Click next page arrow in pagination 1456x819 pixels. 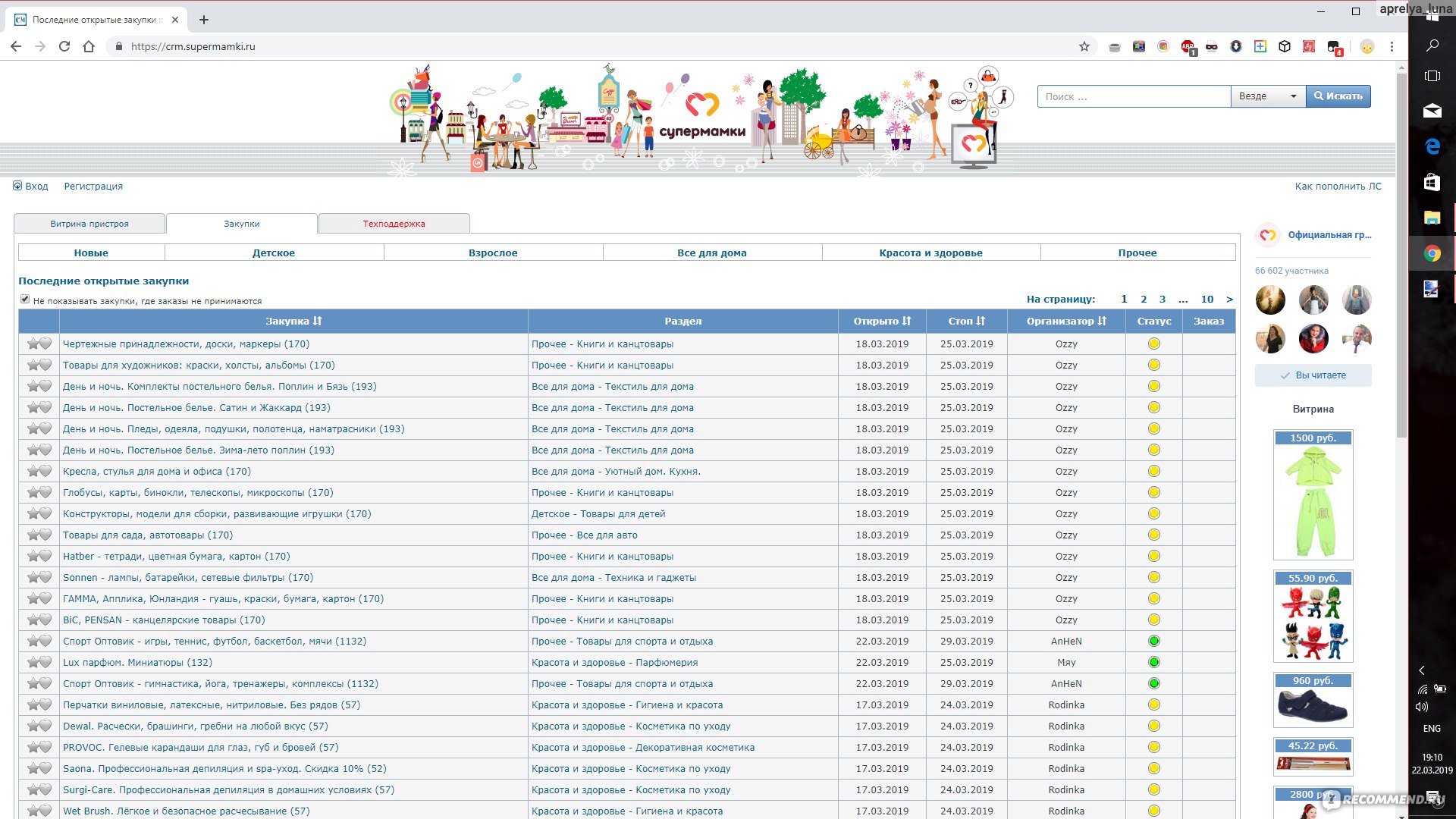pyautogui.click(x=1229, y=299)
